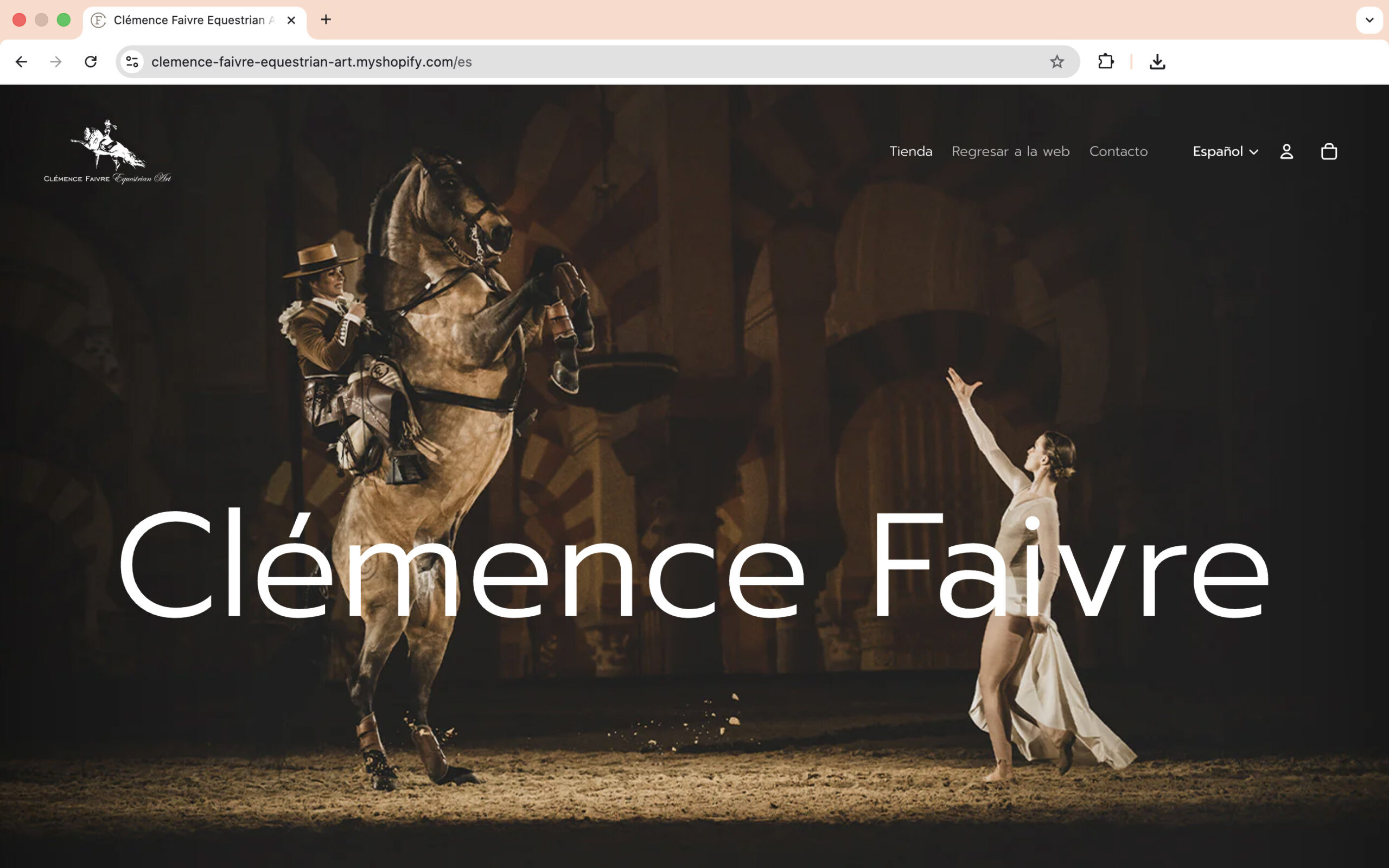Go to Regresar a la web
The image size is (1389, 868).
[1010, 151]
